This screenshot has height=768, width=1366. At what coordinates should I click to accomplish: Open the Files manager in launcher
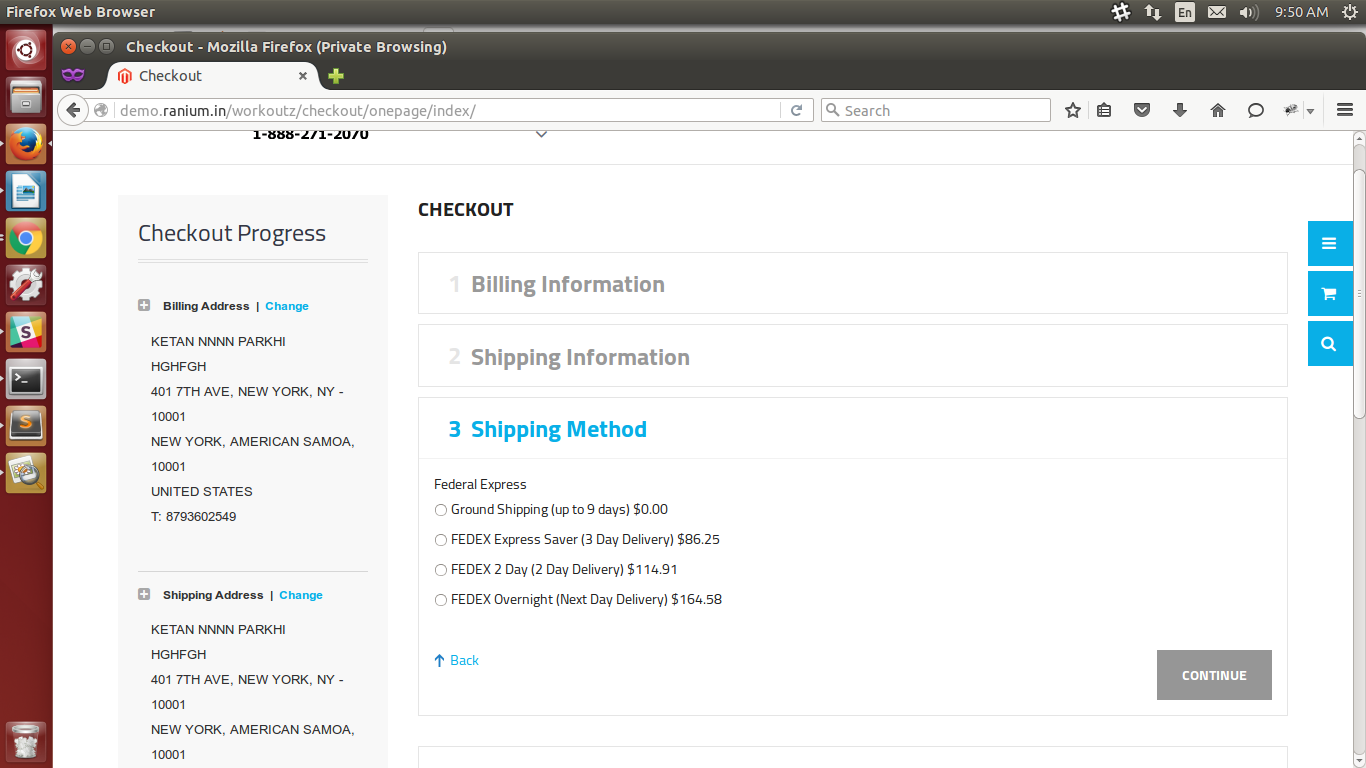[x=26, y=97]
